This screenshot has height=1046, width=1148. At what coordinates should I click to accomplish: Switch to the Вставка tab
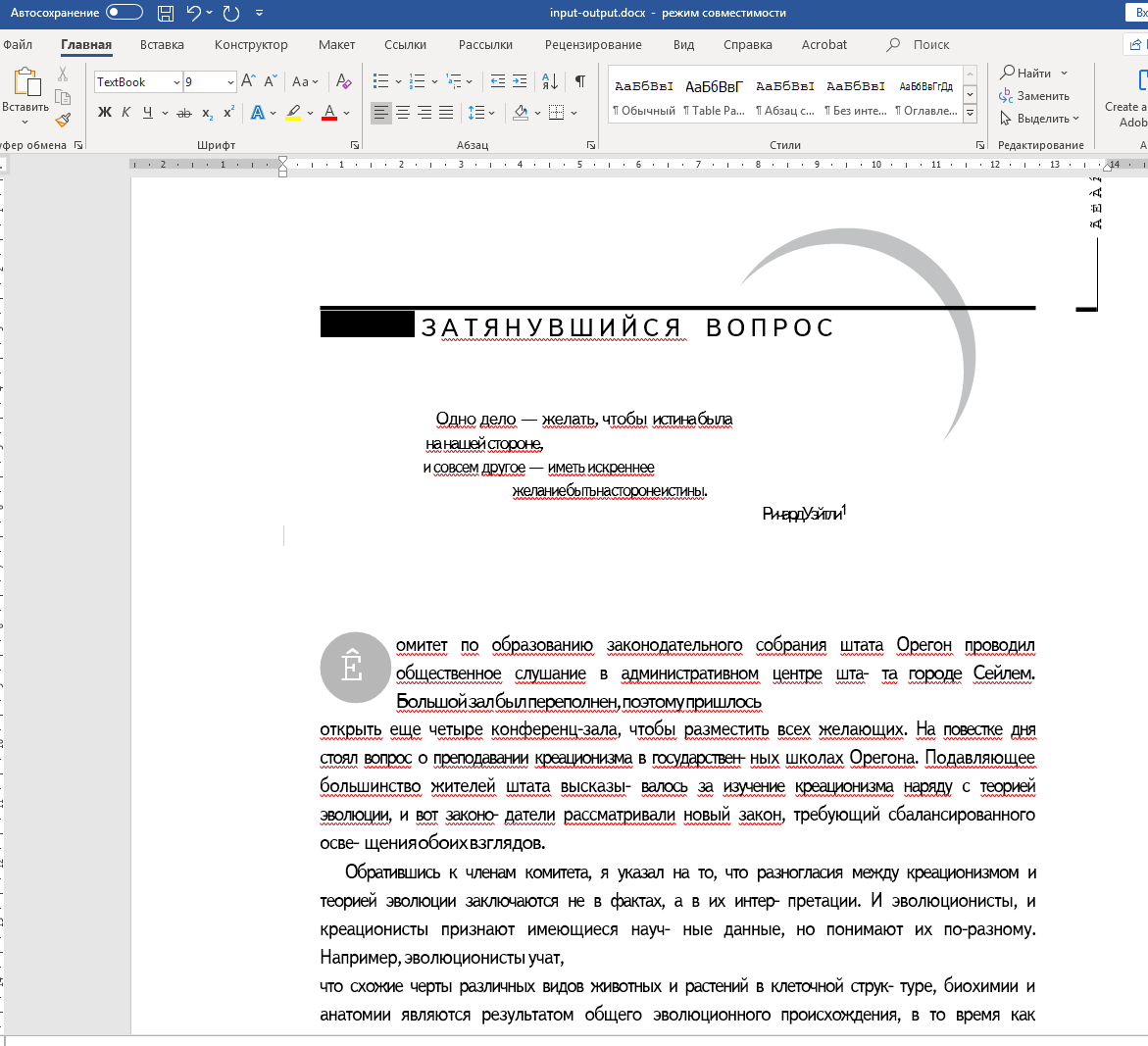click(x=162, y=45)
